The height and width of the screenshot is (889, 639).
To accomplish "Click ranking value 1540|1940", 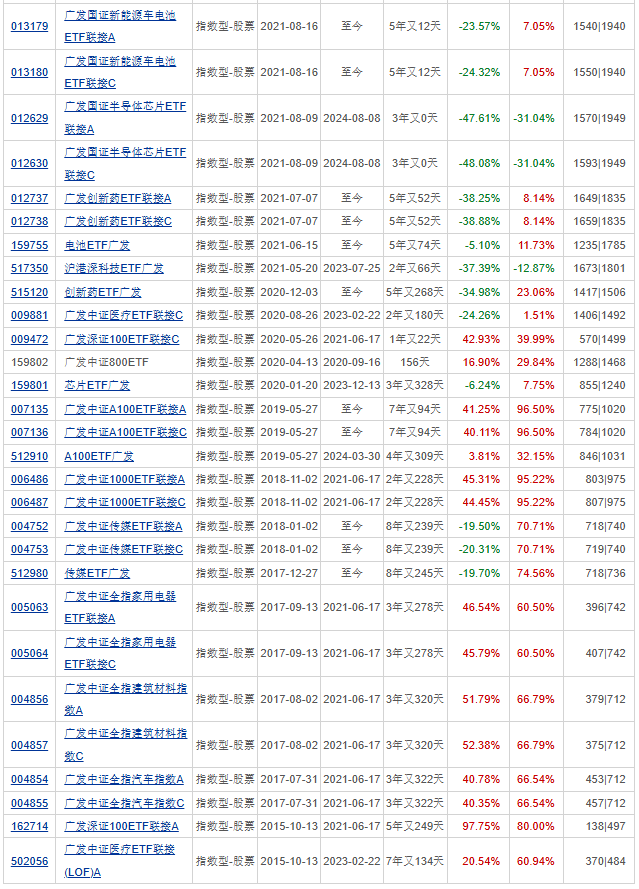I will [x=599, y=26].
